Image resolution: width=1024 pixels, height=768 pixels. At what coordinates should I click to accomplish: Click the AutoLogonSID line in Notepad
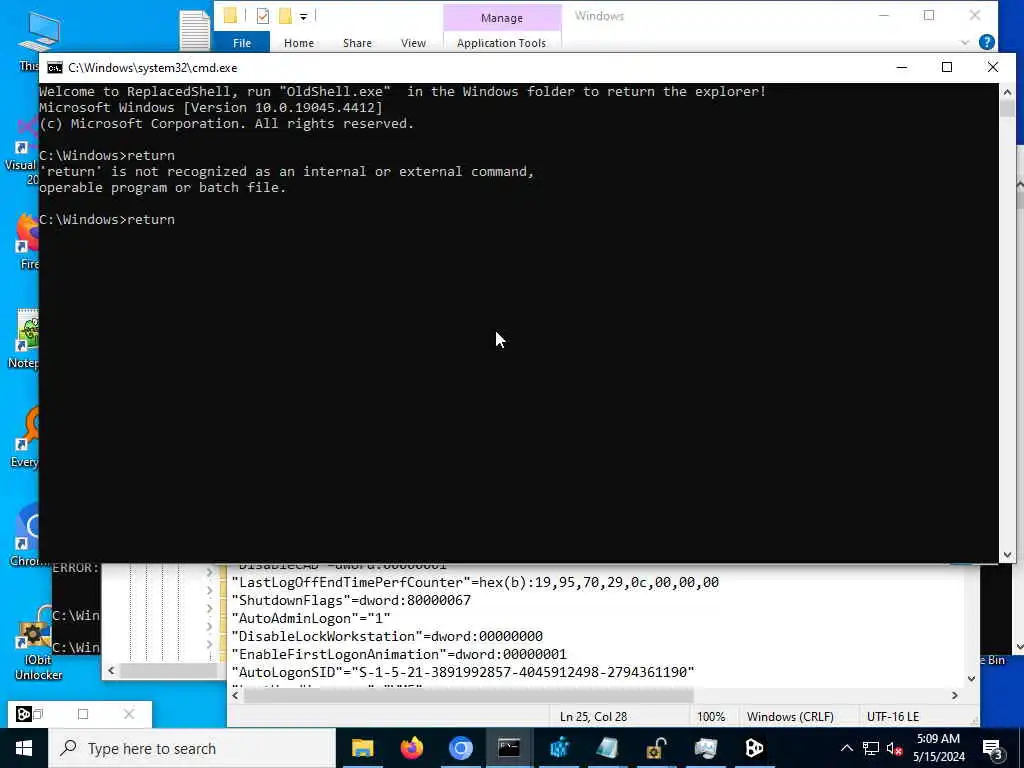tap(462, 672)
